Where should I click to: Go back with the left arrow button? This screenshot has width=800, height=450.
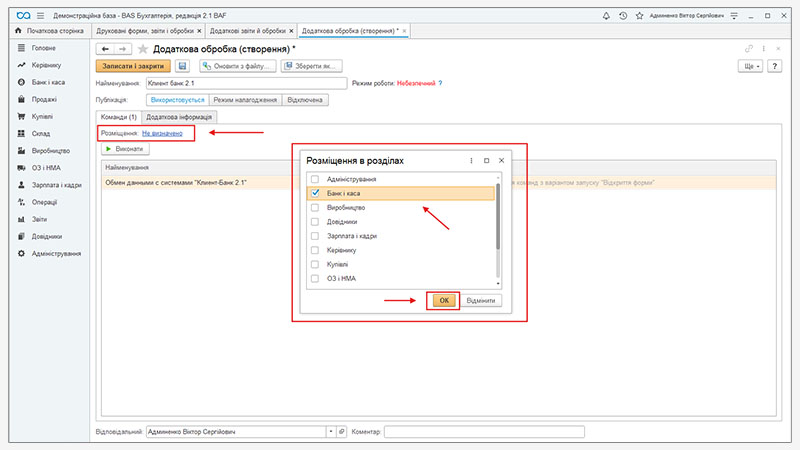pyautogui.click(x=105, y=49)
